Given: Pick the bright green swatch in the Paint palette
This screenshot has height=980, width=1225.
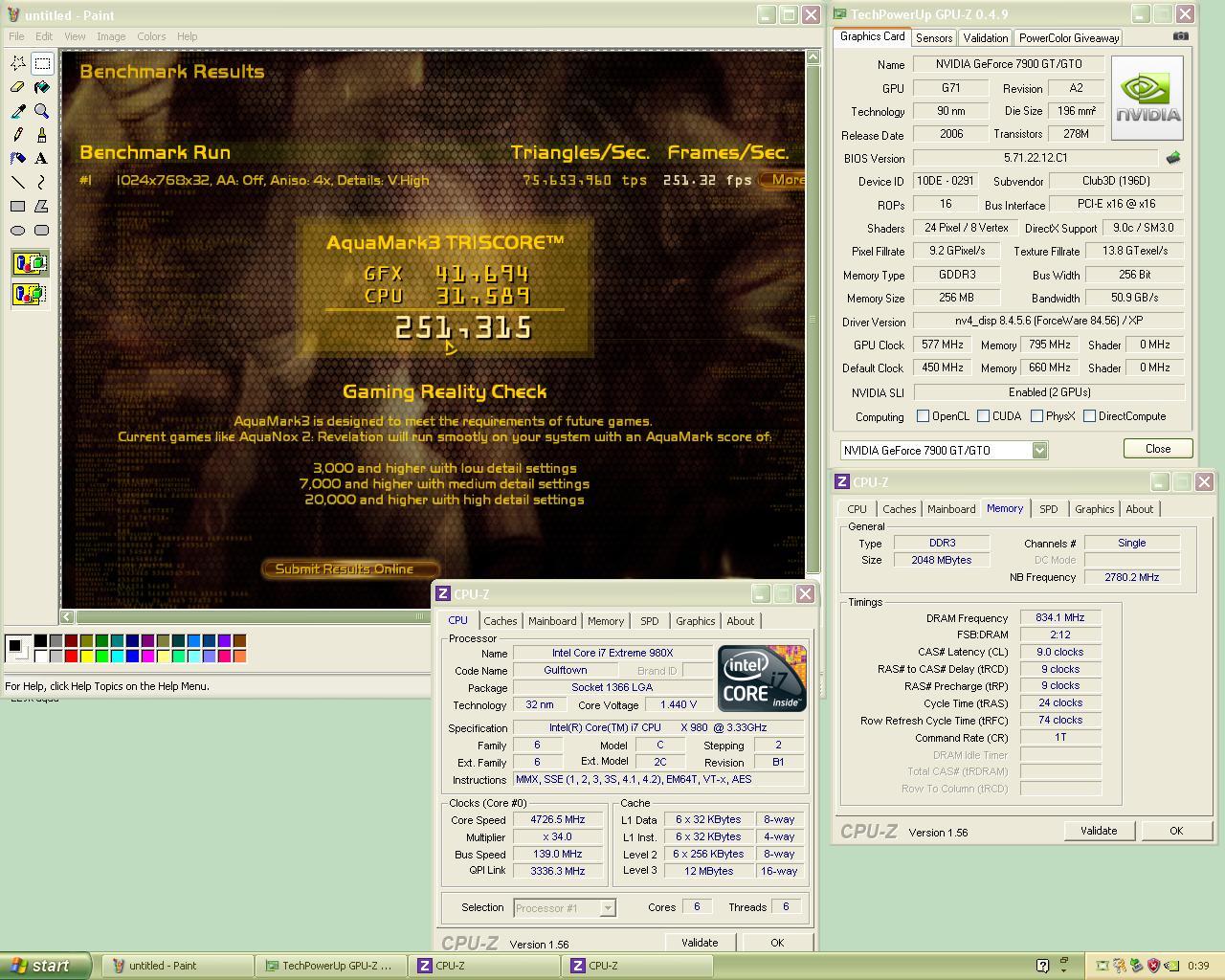Looking at the screenshot, I should (x=101, y=656).
